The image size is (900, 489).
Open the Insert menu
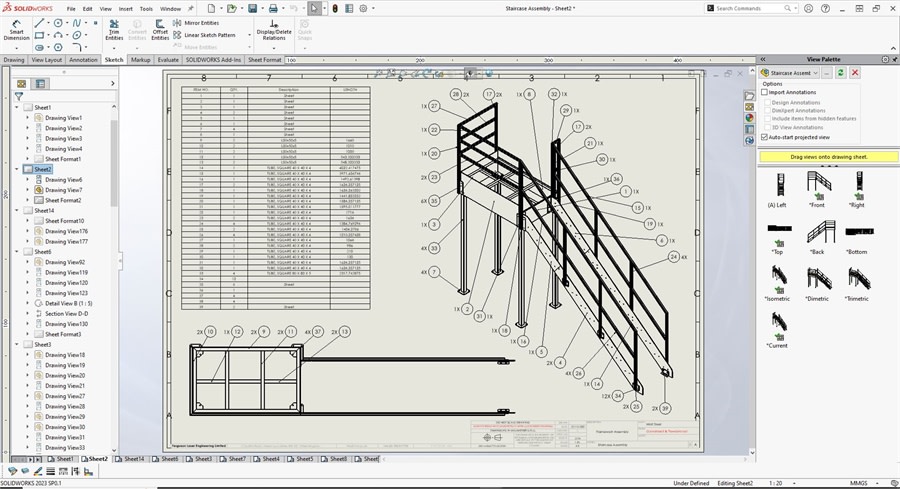tap(125, 8)
